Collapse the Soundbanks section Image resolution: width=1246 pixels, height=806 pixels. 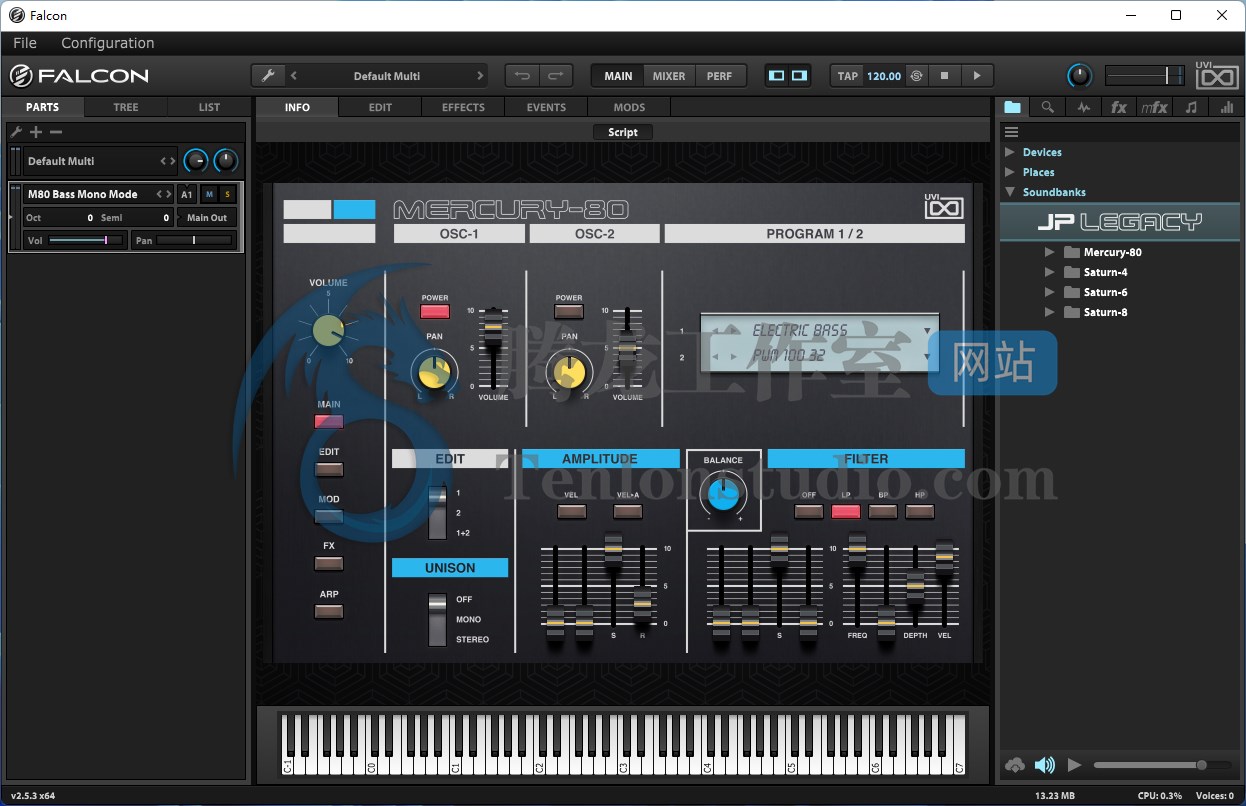pyautogui.click(x=1010, y=192)
